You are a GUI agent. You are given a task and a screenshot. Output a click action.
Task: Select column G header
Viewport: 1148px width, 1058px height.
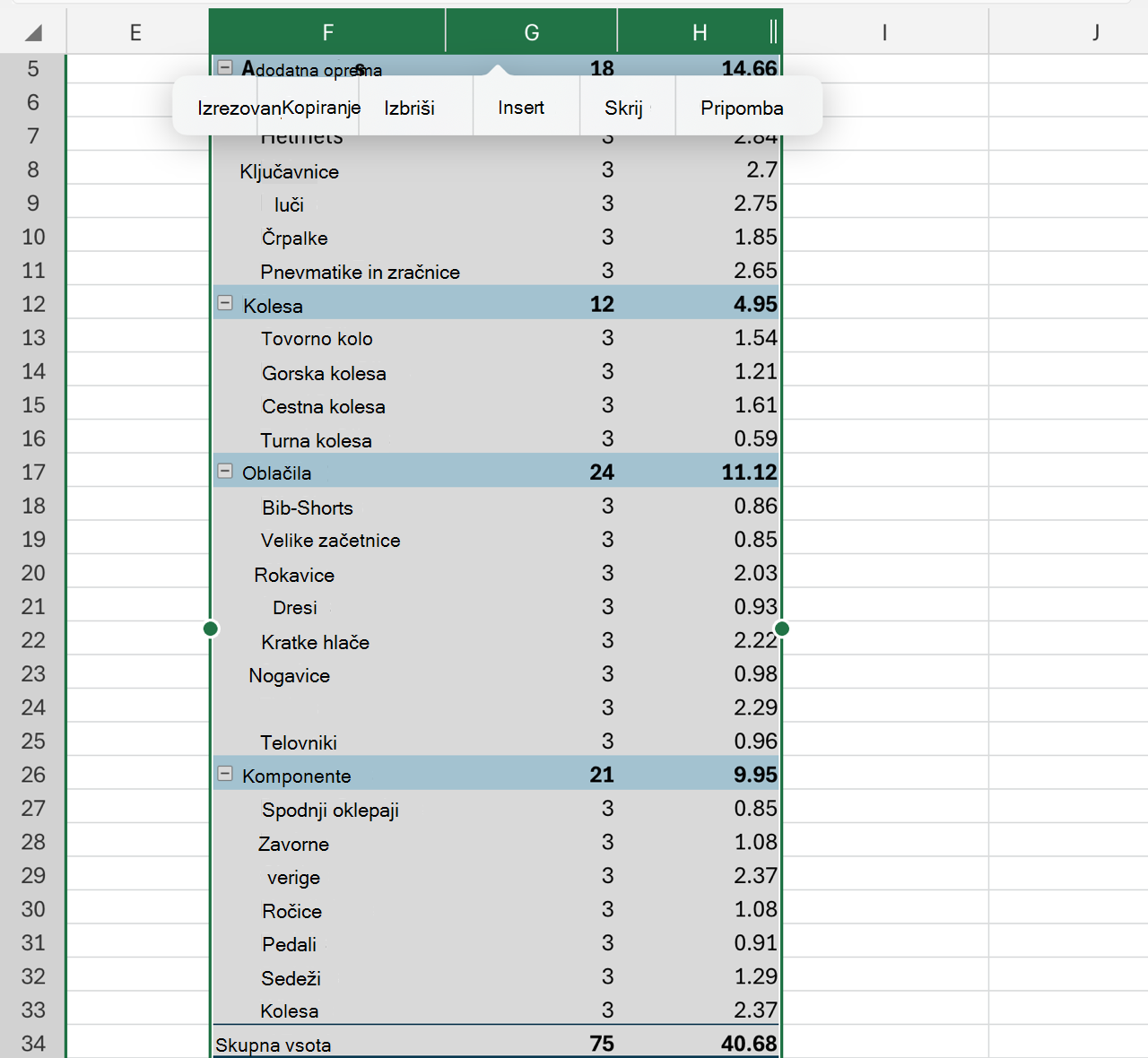[531, 33]
